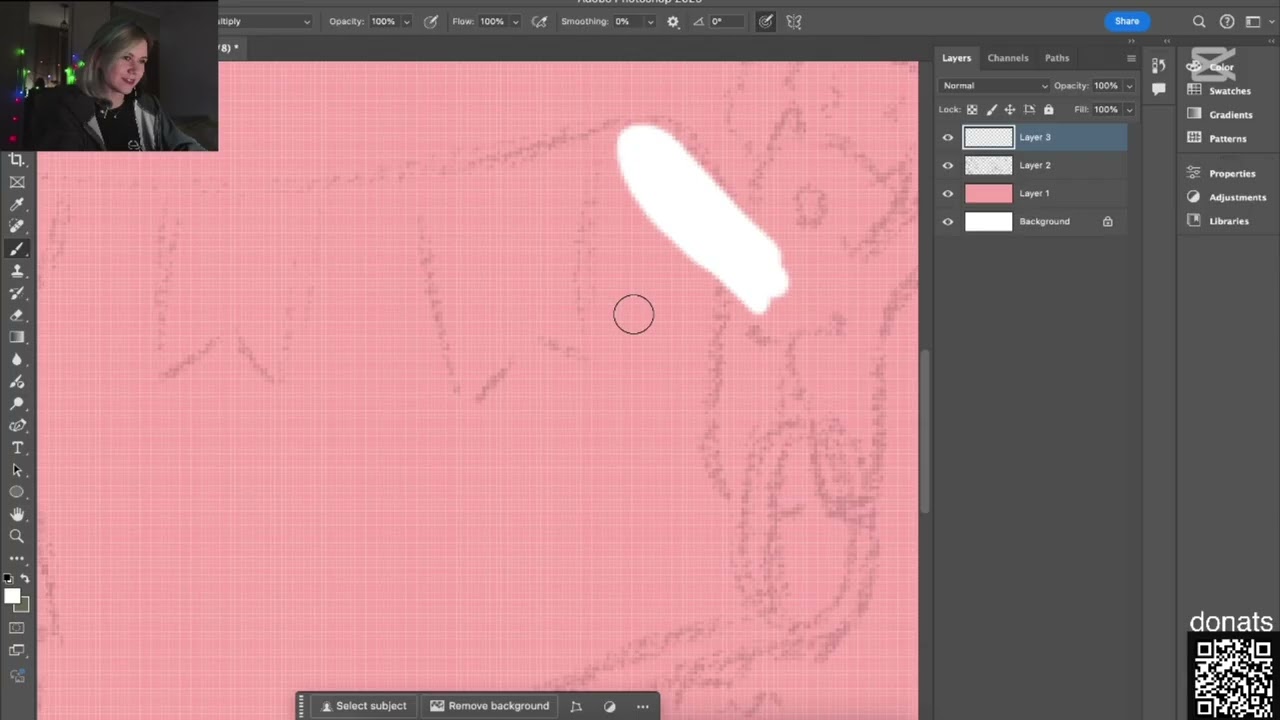1280x720 pixels.
Task: Switch to the Paths tab
Action: pyautogui.click(x=1057, y=58)
